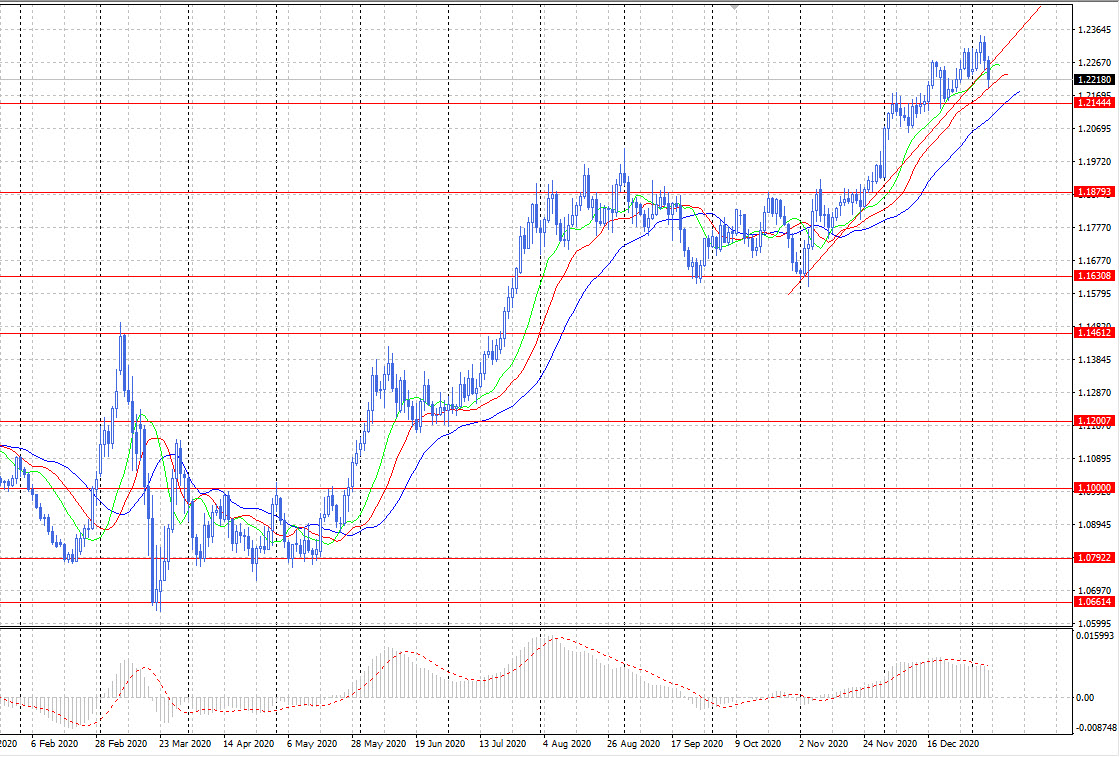Screen dimensions: 1120x757
Task: Select the red level label 1.07922
Action: coord(1094,558)
